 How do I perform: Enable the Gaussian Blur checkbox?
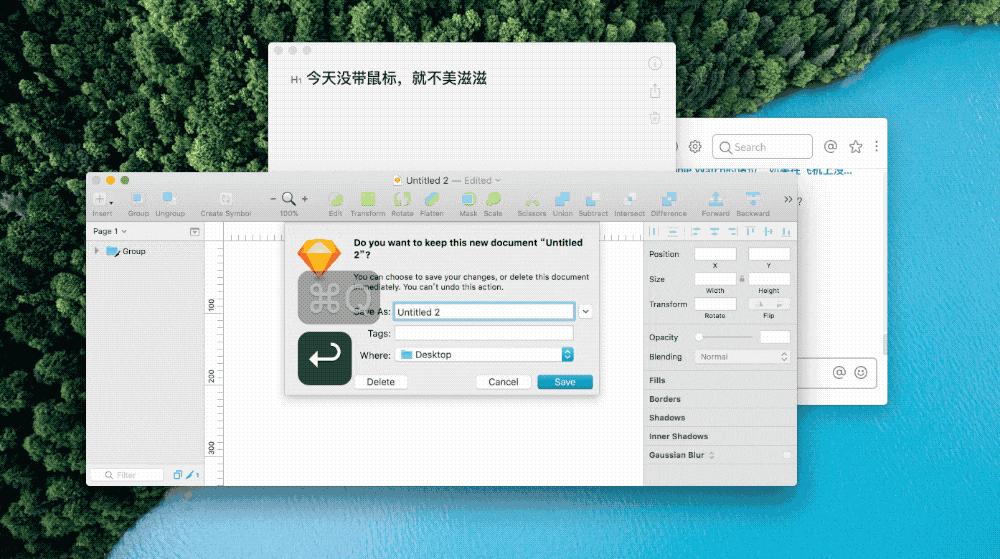[787, 455]
